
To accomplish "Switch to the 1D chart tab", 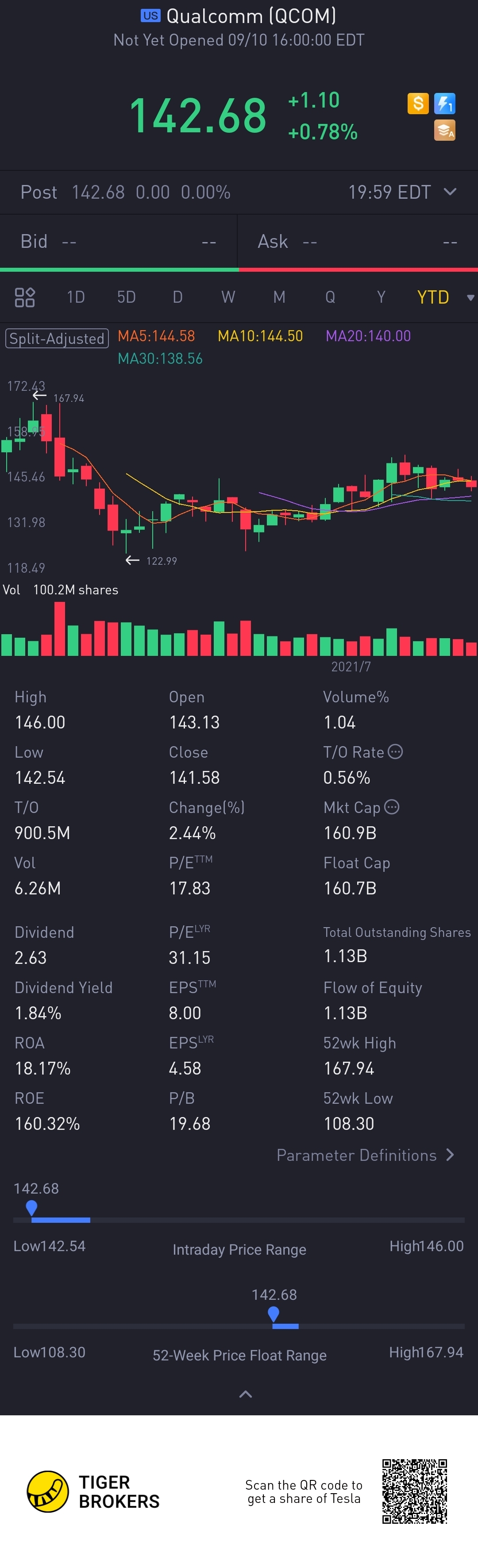I will tap(76, 297).
